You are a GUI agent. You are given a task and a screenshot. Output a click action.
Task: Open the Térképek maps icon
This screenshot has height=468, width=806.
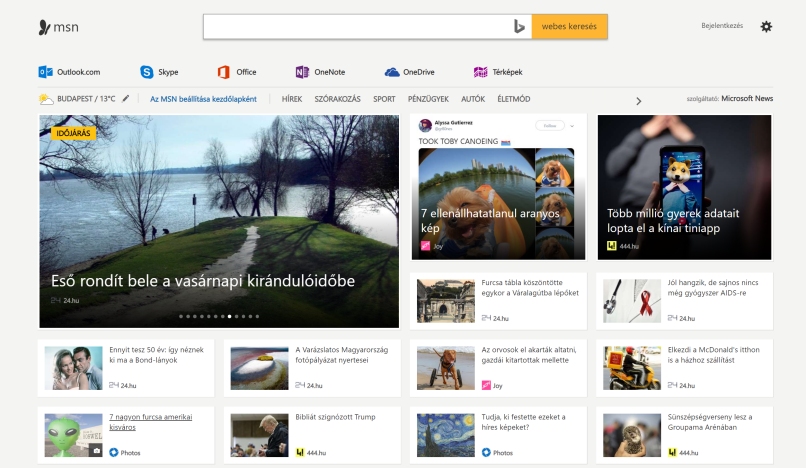pos(480,72)
